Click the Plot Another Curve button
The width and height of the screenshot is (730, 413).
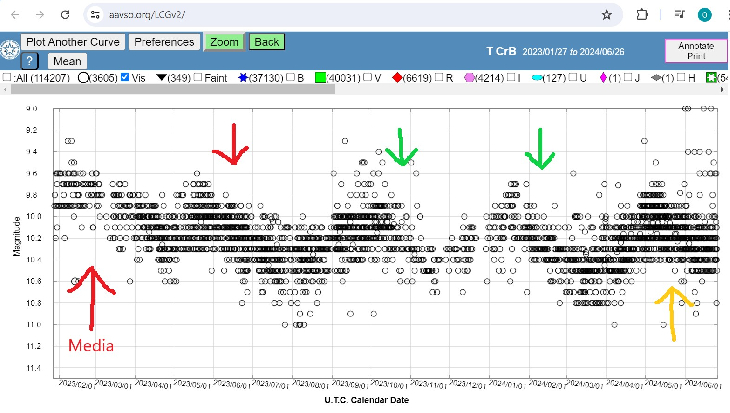coord(74,42)
